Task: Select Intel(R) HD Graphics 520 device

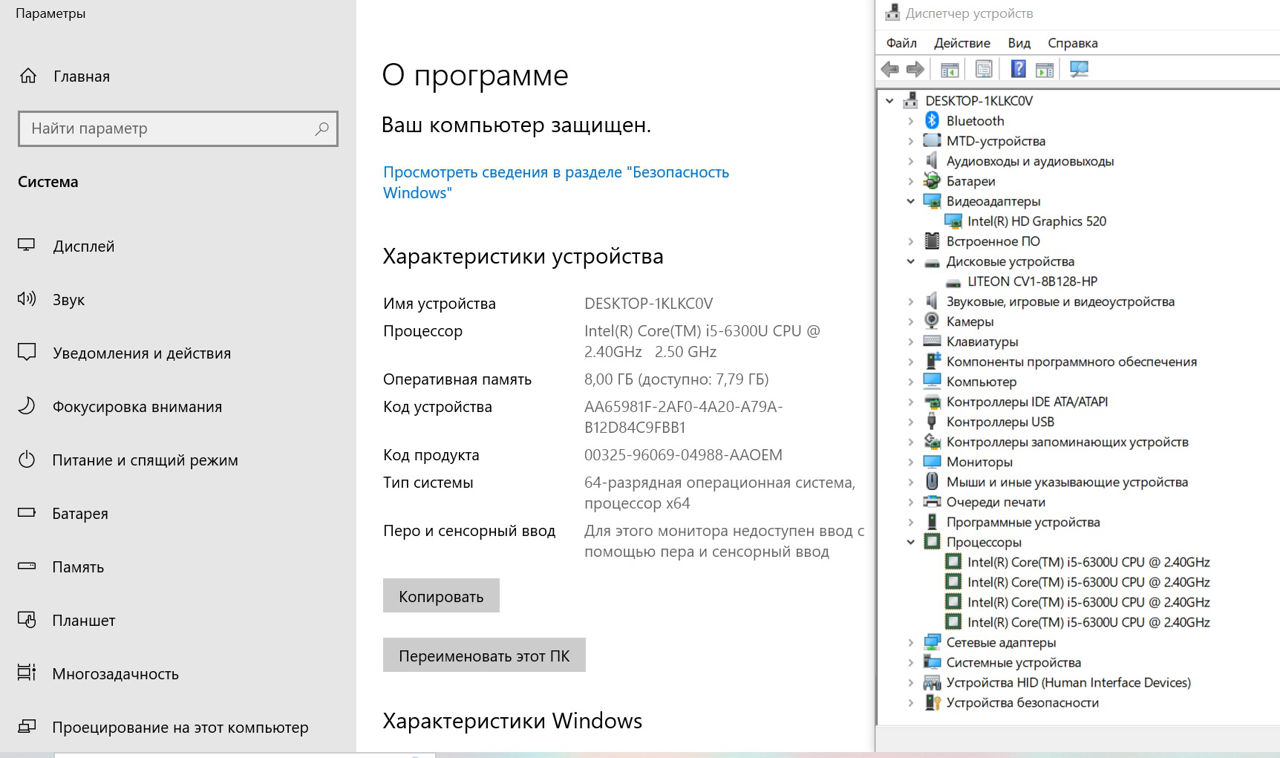Action: [1037, 221]
